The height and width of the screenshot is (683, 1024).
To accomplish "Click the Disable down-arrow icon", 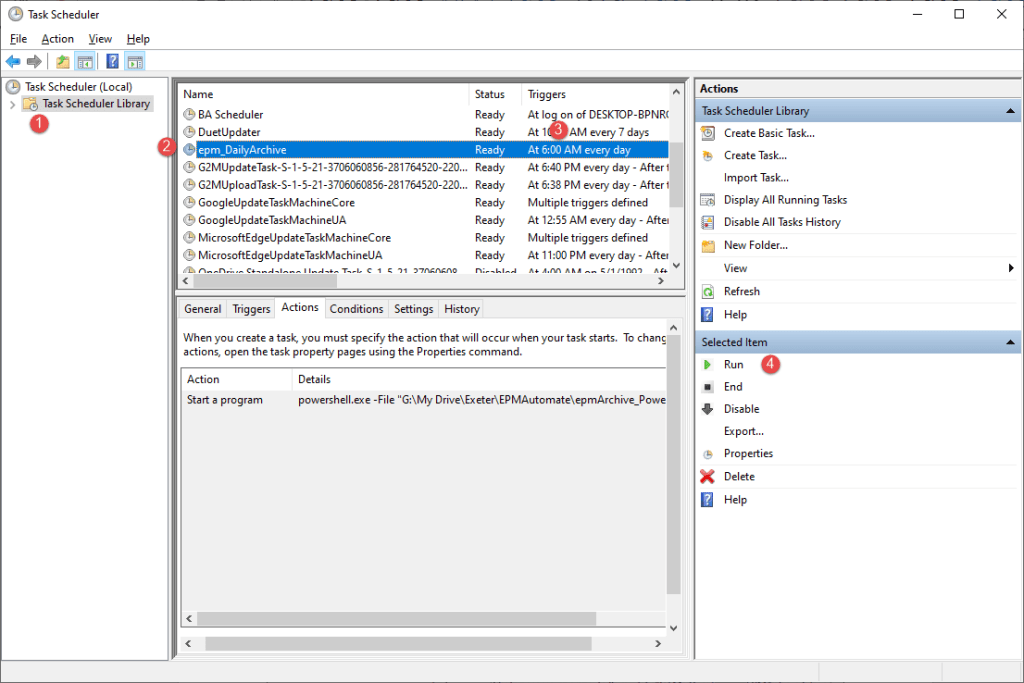I will tap(708, 409).
